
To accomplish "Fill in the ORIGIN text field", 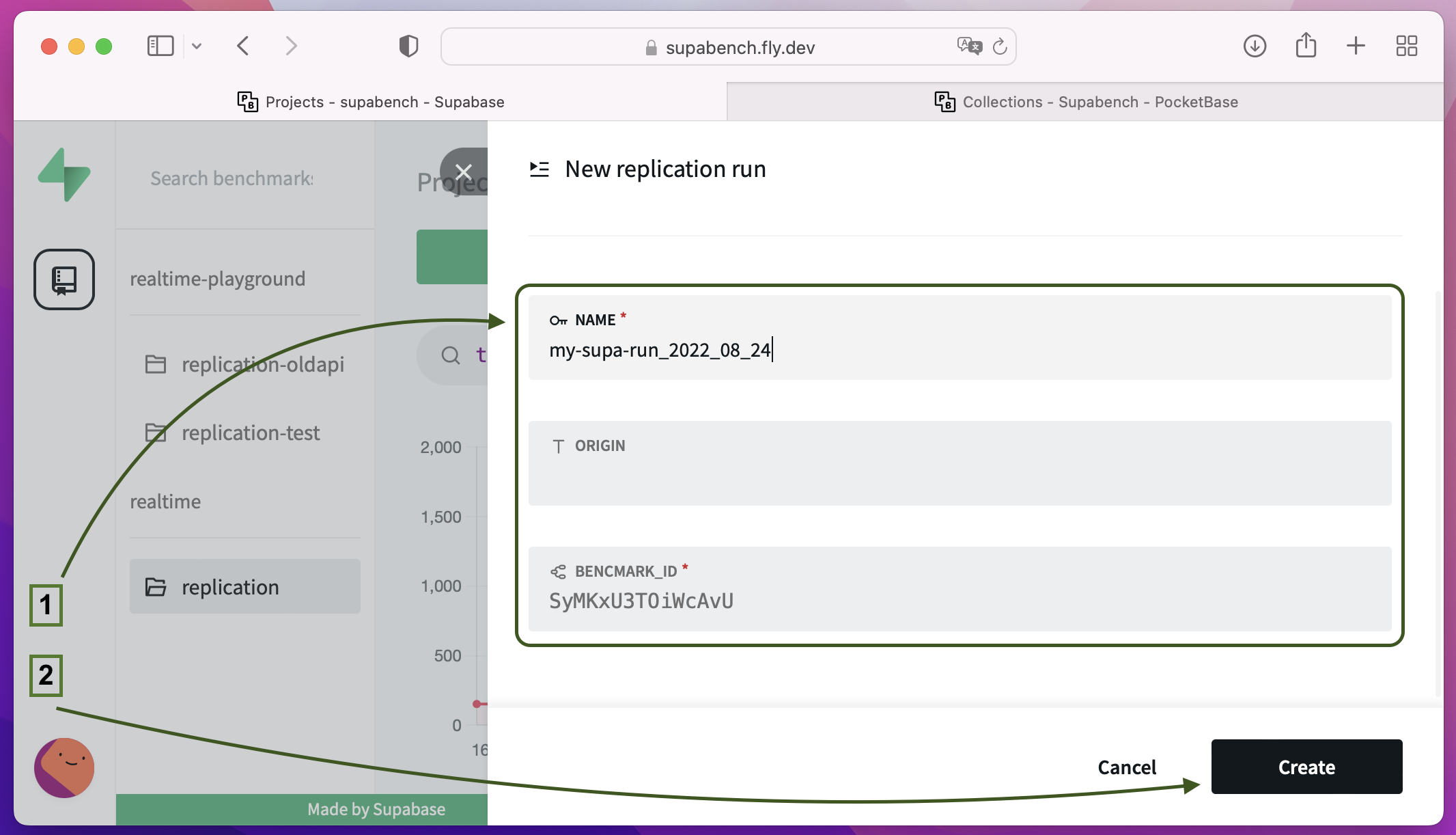I will [960, 463].
